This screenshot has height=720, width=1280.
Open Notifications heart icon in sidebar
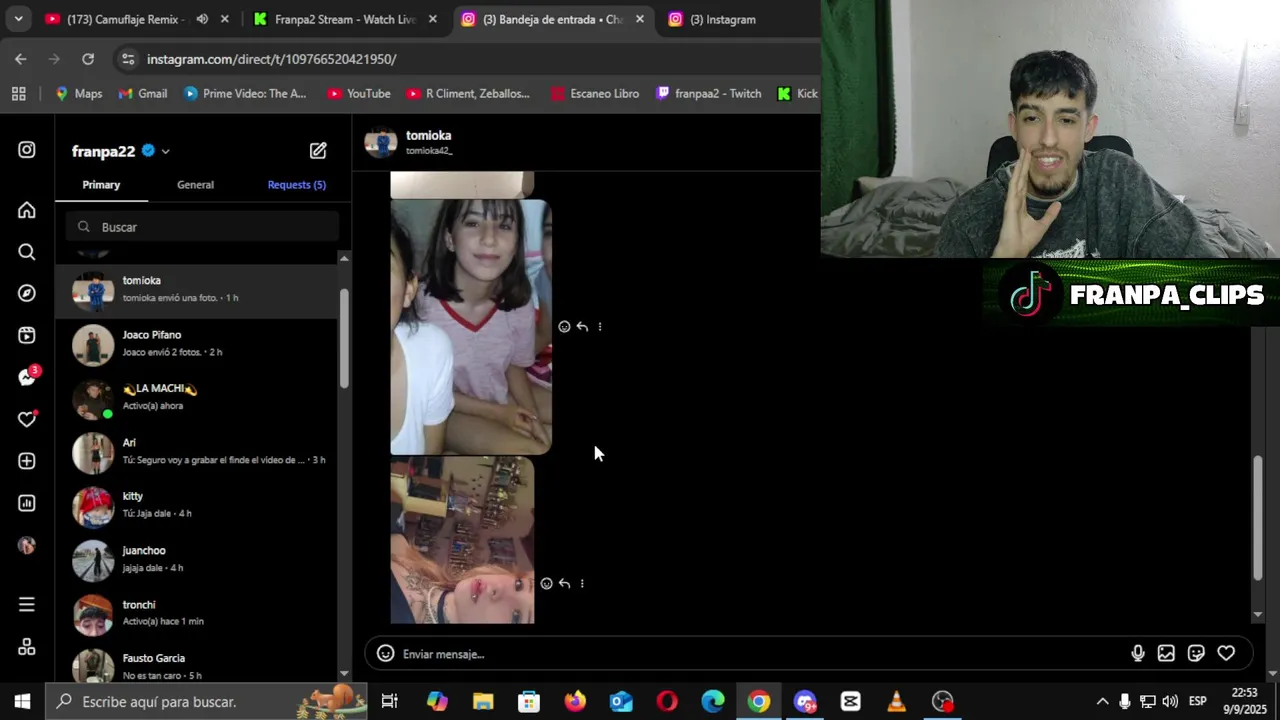pos(27,419)
